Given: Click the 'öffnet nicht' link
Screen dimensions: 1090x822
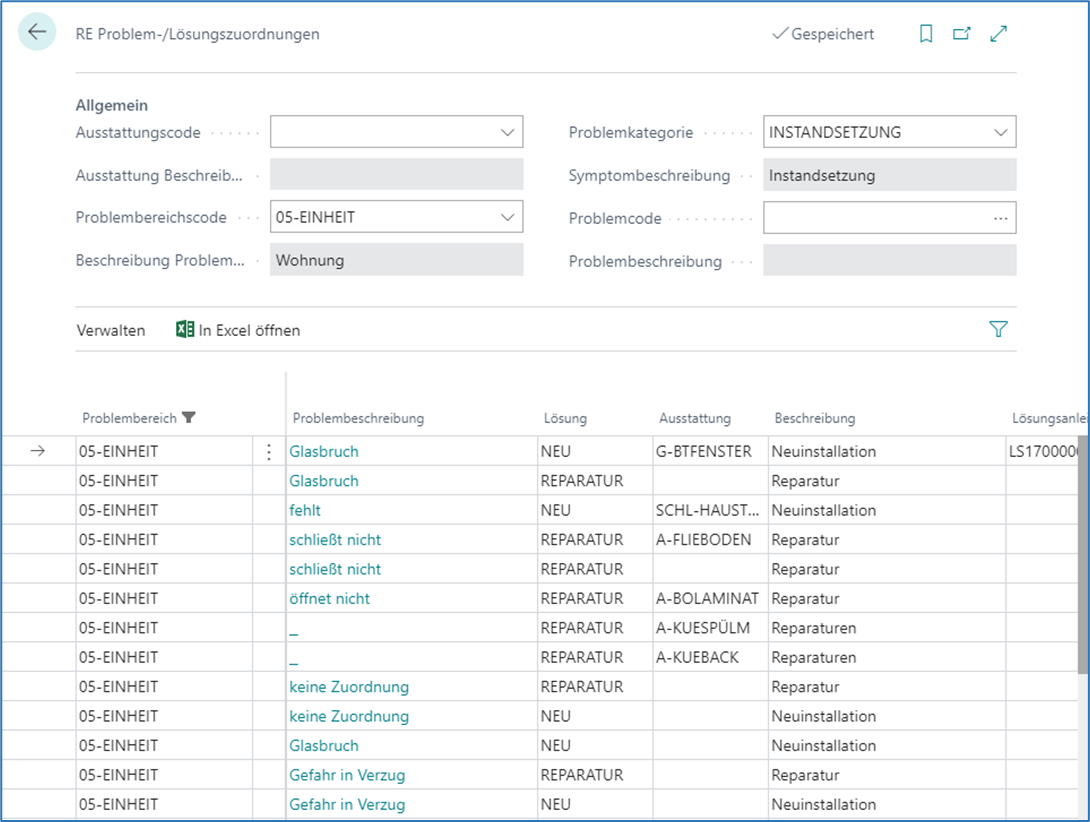Looking at the screenshot, I should 330,599.
